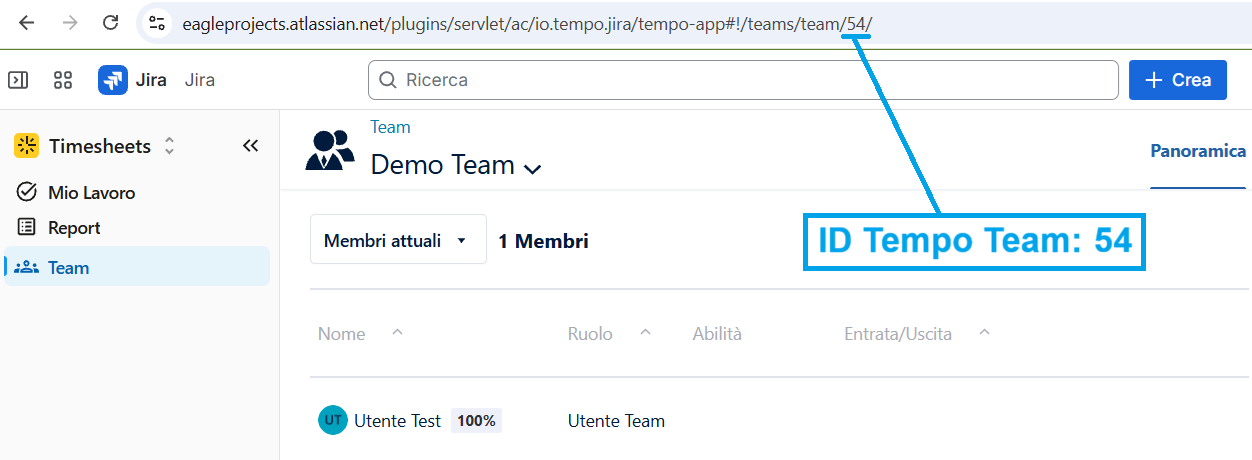1252x460 pixels.
Task: Click the Jira logo icon
Action: (x=113, y=80)
